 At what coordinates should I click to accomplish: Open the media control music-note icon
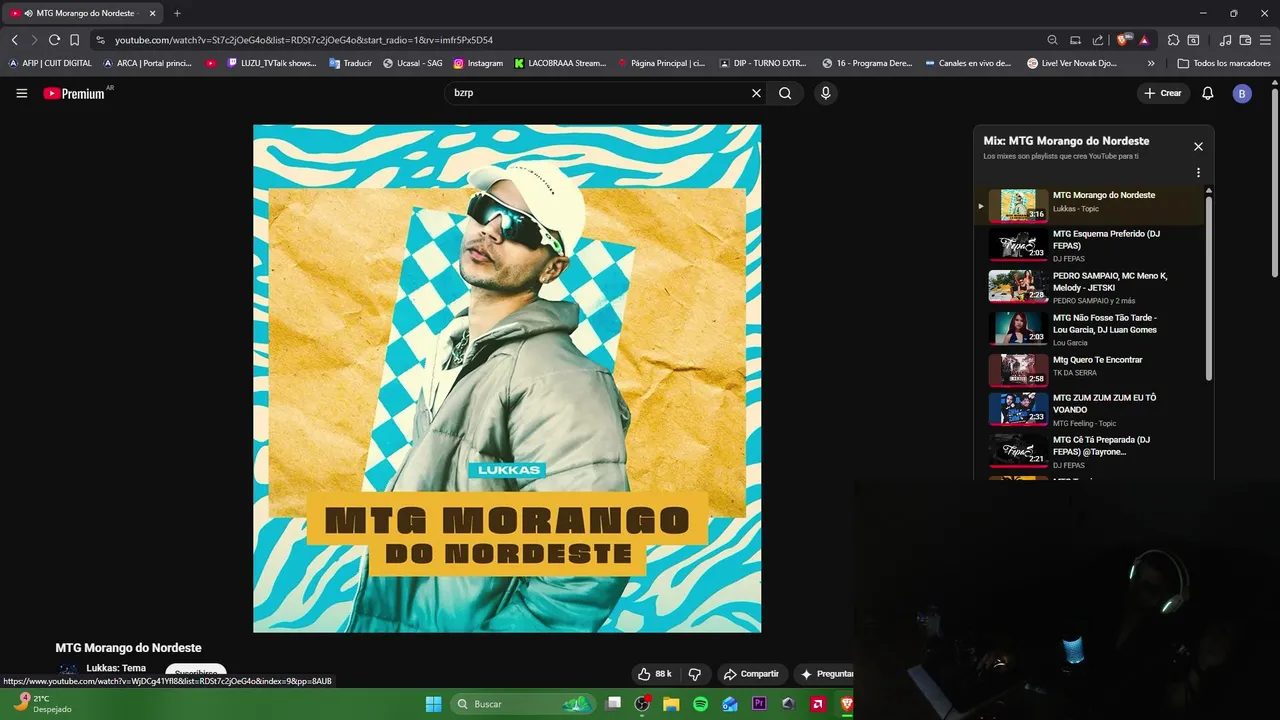pos(1225,40)
